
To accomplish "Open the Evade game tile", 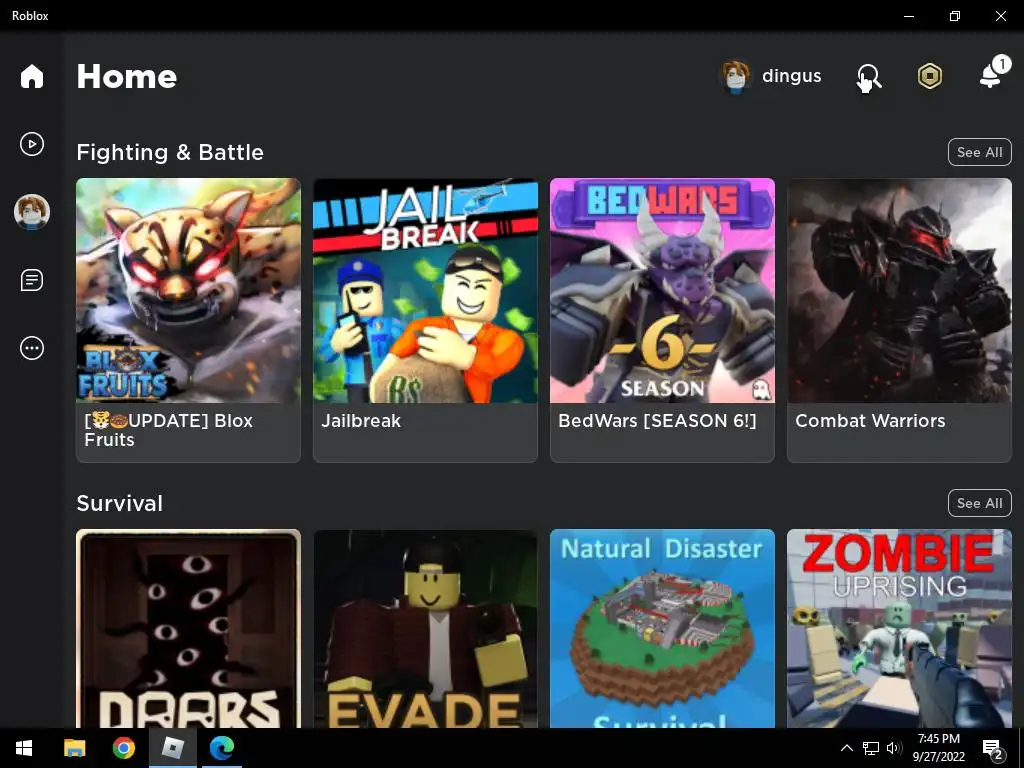I will click(425, 628).
